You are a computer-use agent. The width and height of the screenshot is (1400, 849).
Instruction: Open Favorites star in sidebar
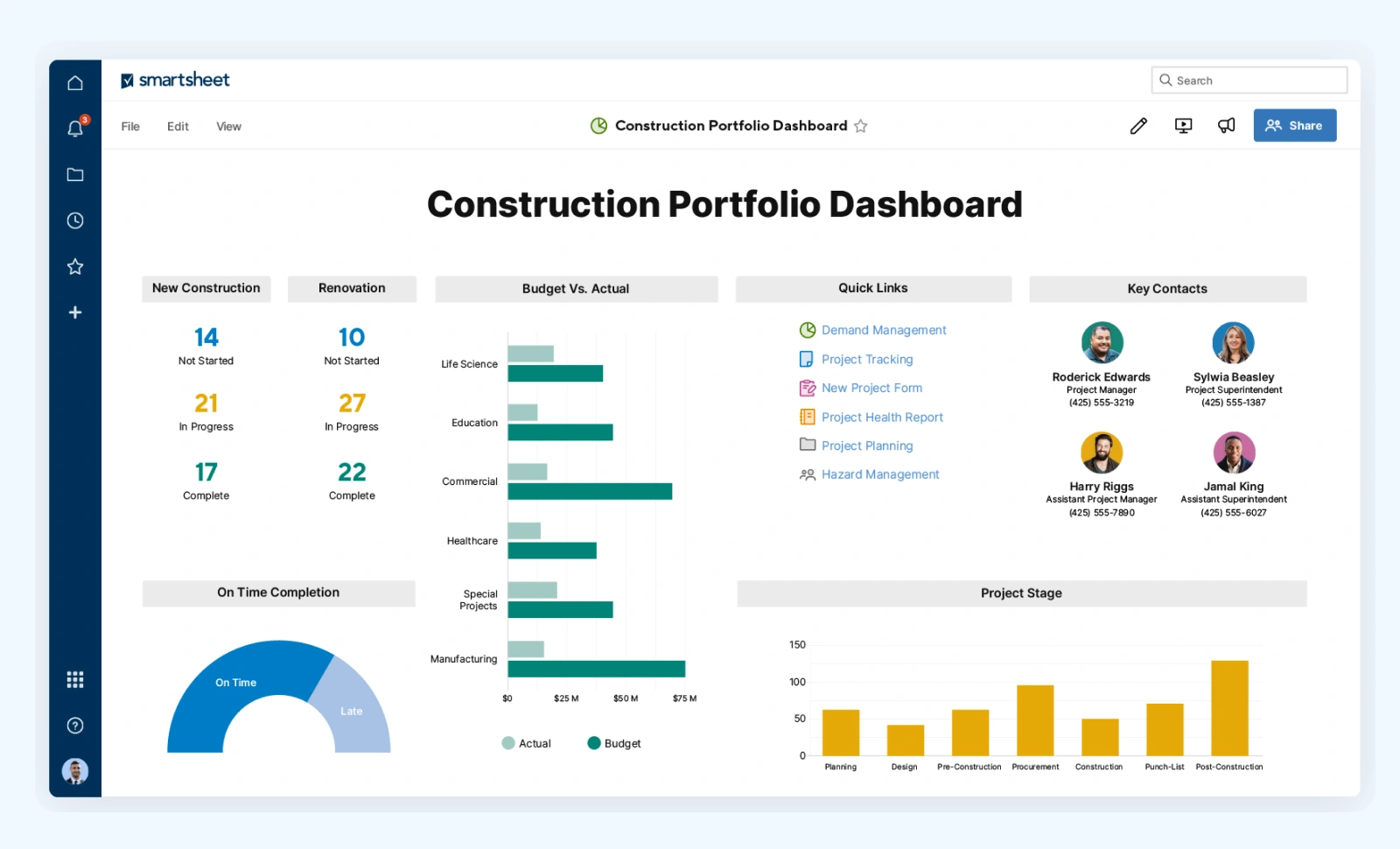(x=75, y=266)
